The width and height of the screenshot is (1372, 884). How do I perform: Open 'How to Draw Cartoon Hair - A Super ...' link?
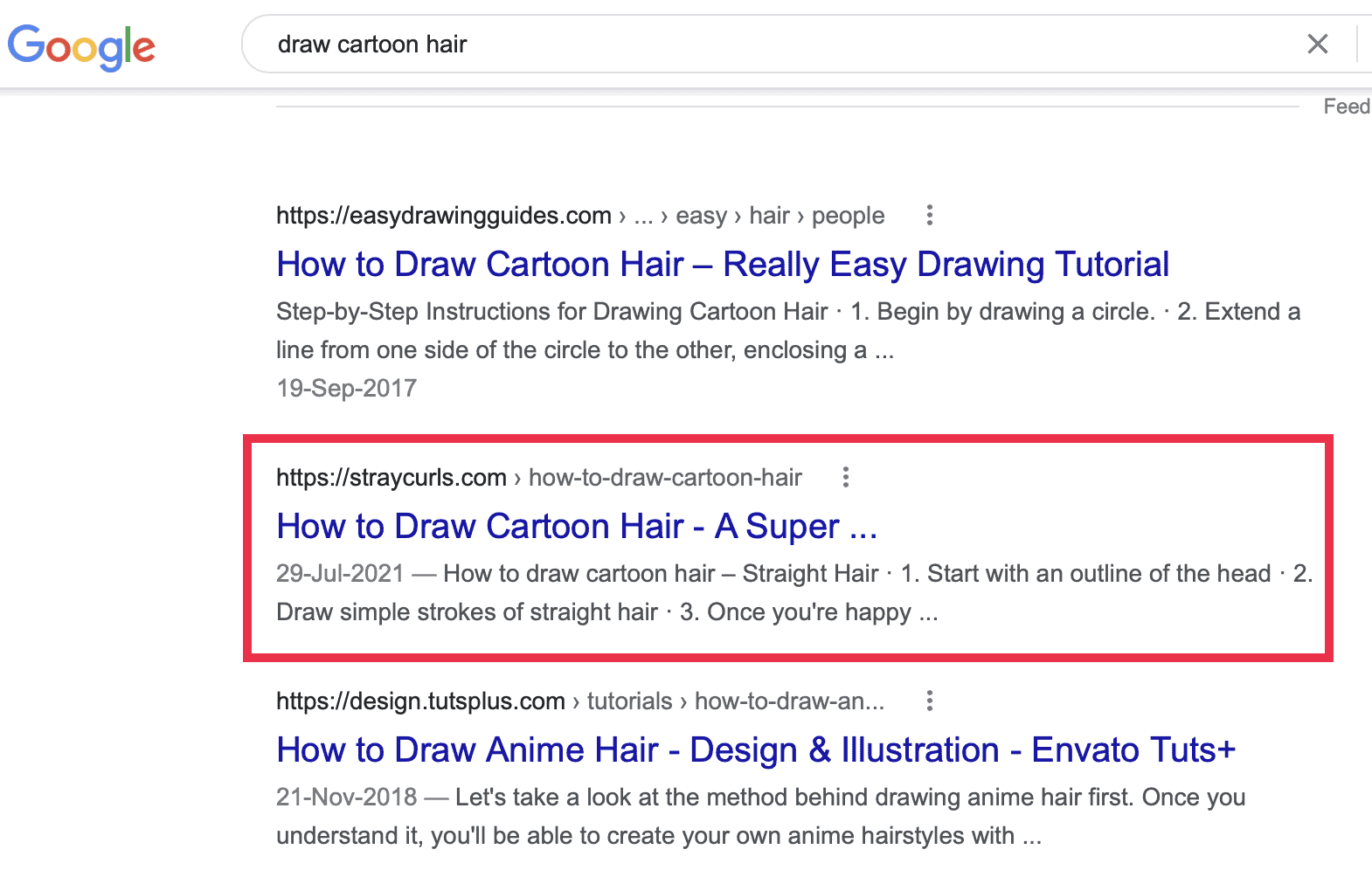coord(577,527)
